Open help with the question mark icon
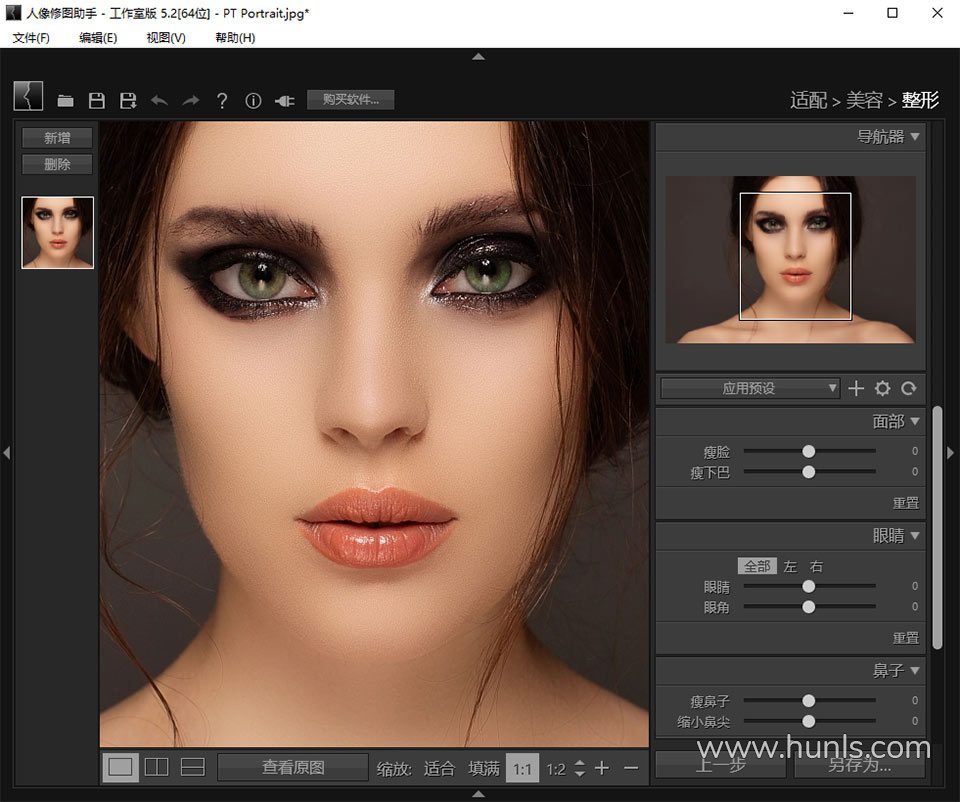 pyautogui.click(x=222, y=100)
